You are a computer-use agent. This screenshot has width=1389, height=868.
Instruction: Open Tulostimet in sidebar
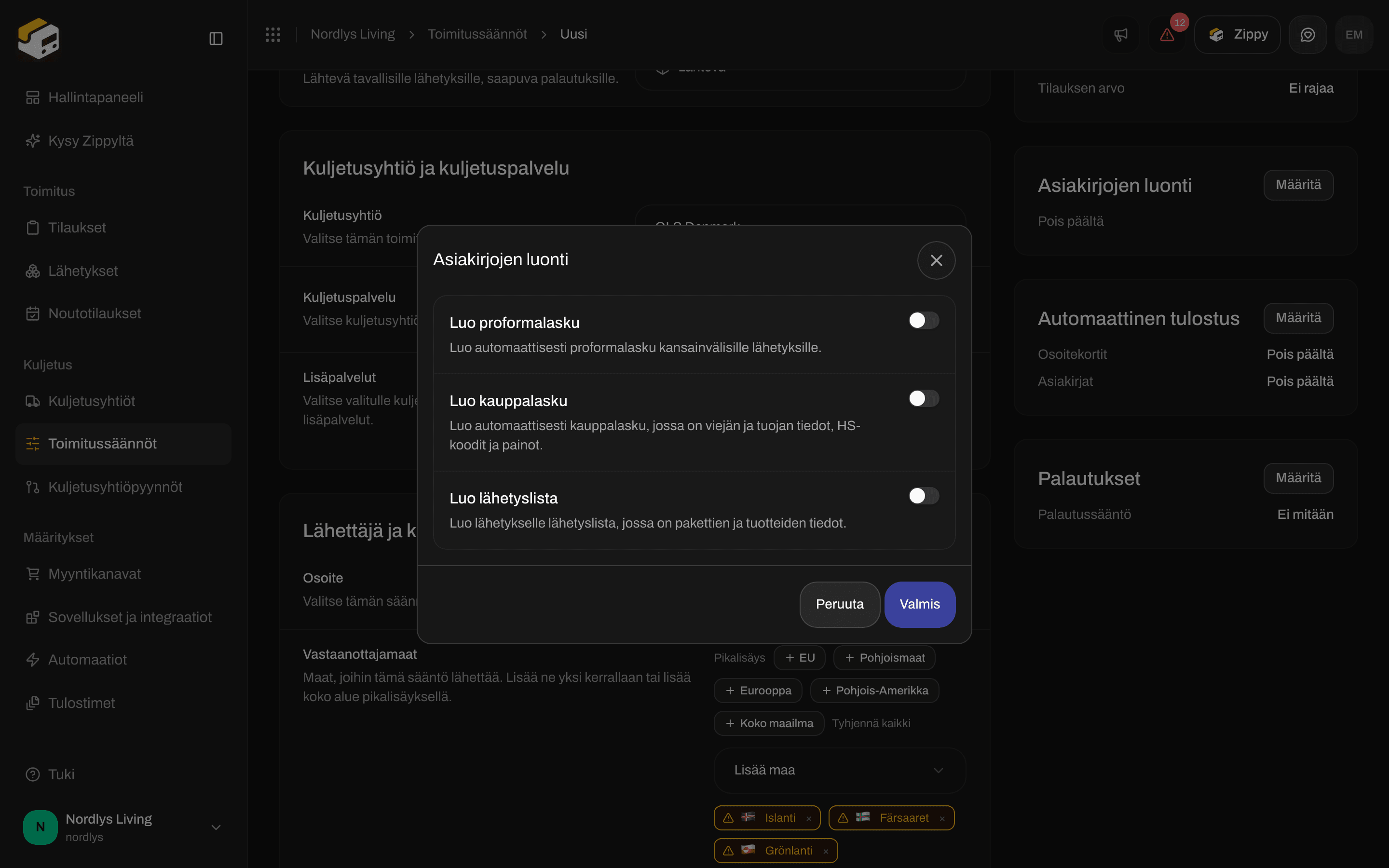[x=123, y=703]
